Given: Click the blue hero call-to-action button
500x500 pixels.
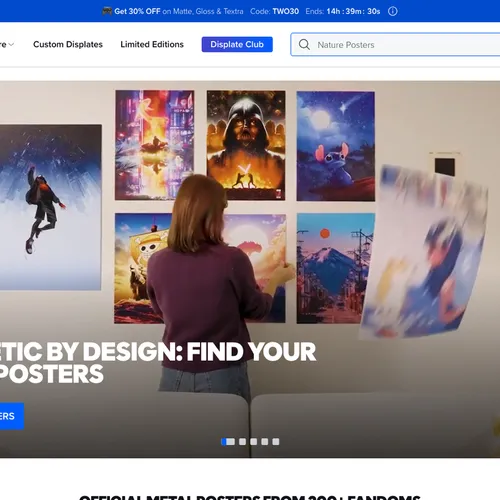Looking at the screenshot, I should tap(12, 416).
